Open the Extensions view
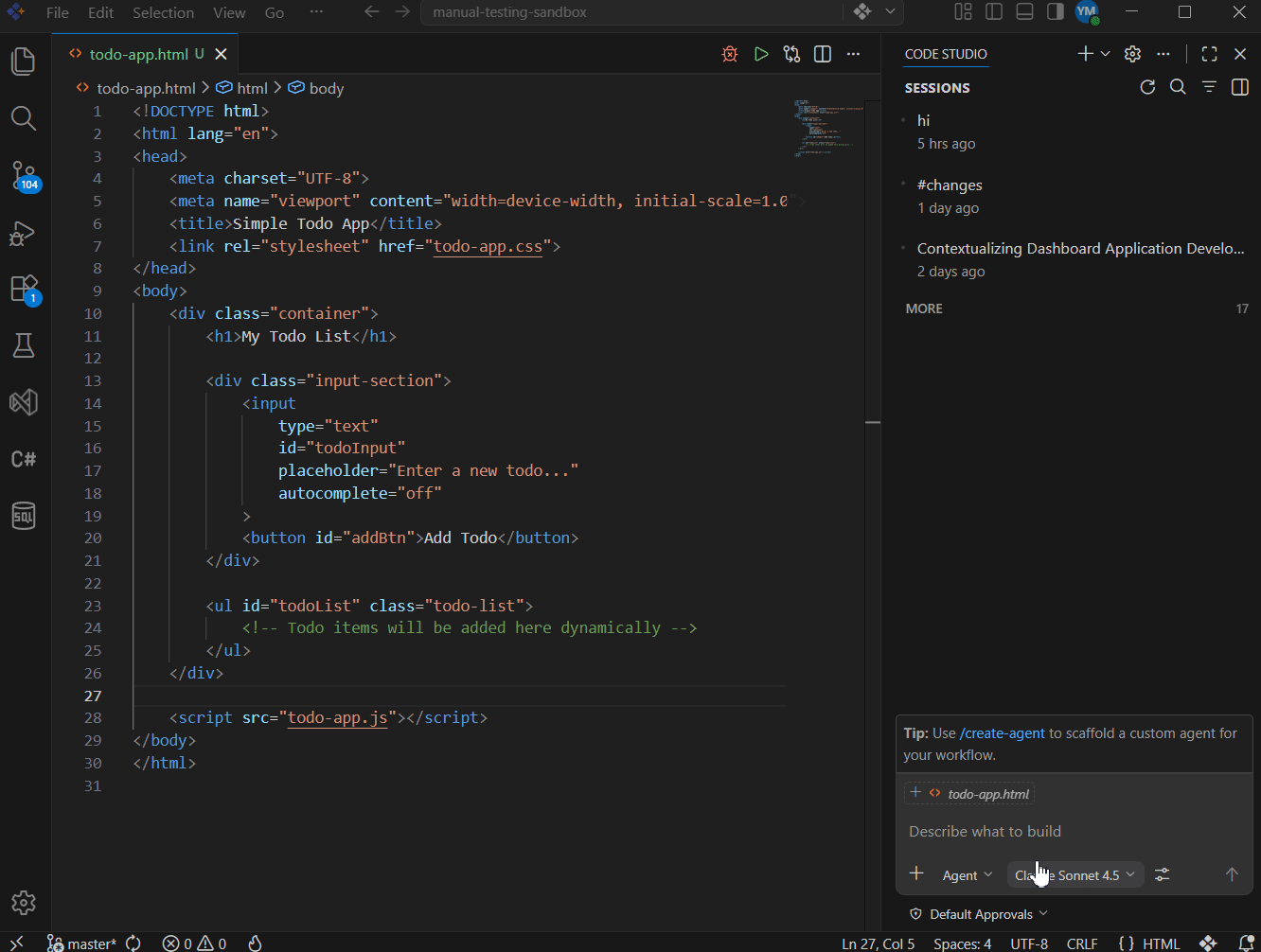 [24, 289]
